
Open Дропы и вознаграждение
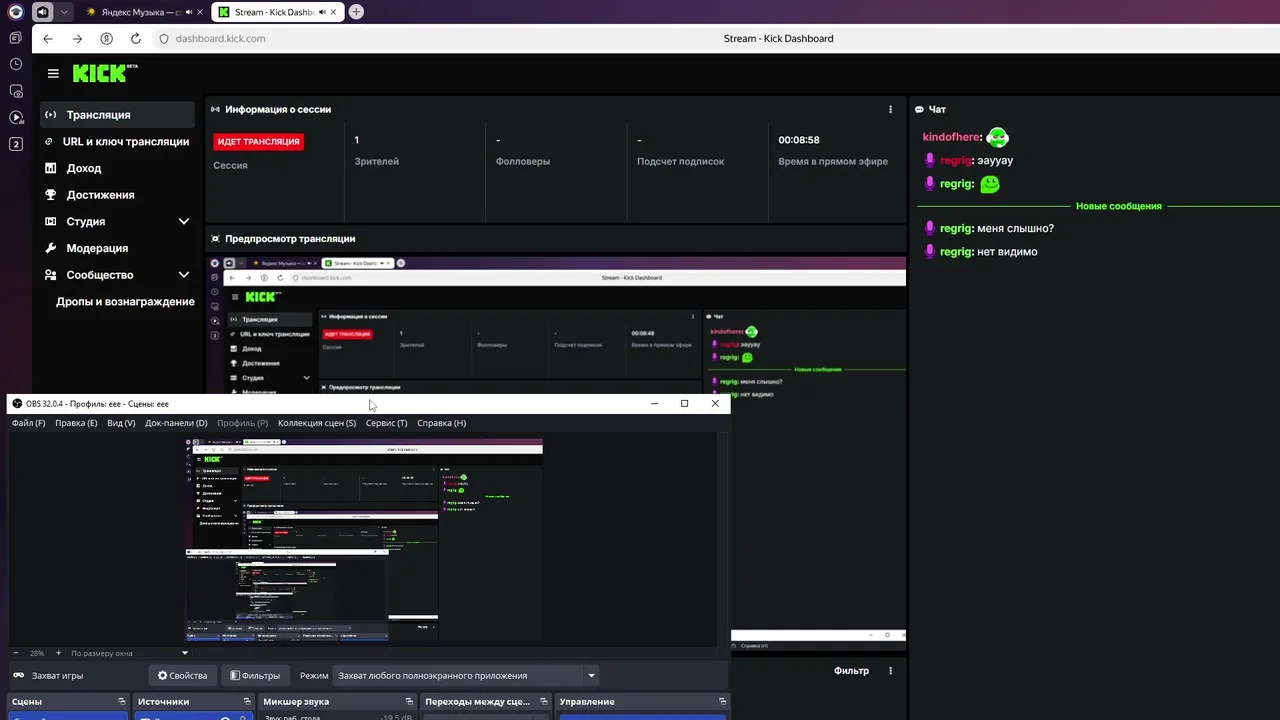(x=125, y=302)
